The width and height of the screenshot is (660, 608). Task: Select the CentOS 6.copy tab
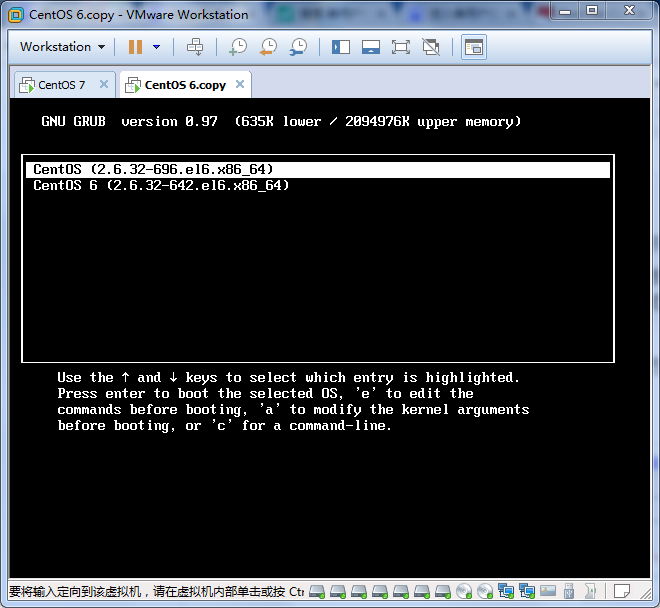point(185,85)
